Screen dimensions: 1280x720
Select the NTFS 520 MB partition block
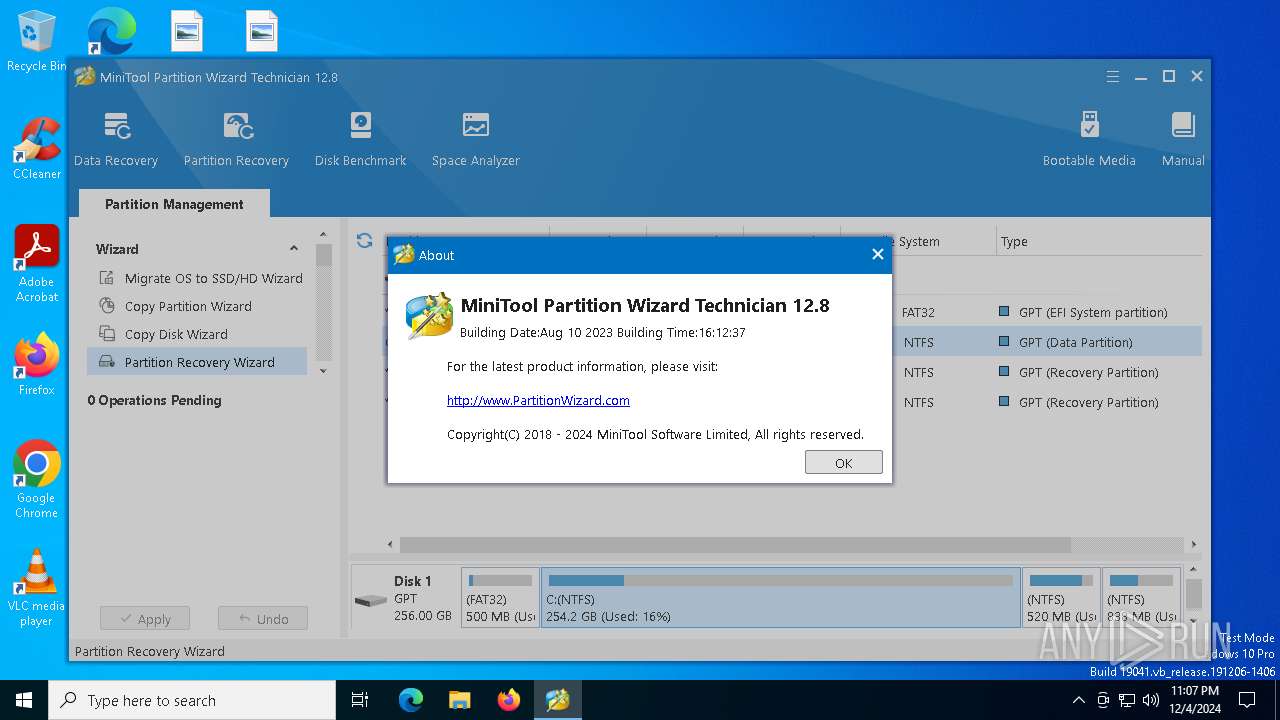(x=1061, y=598)
